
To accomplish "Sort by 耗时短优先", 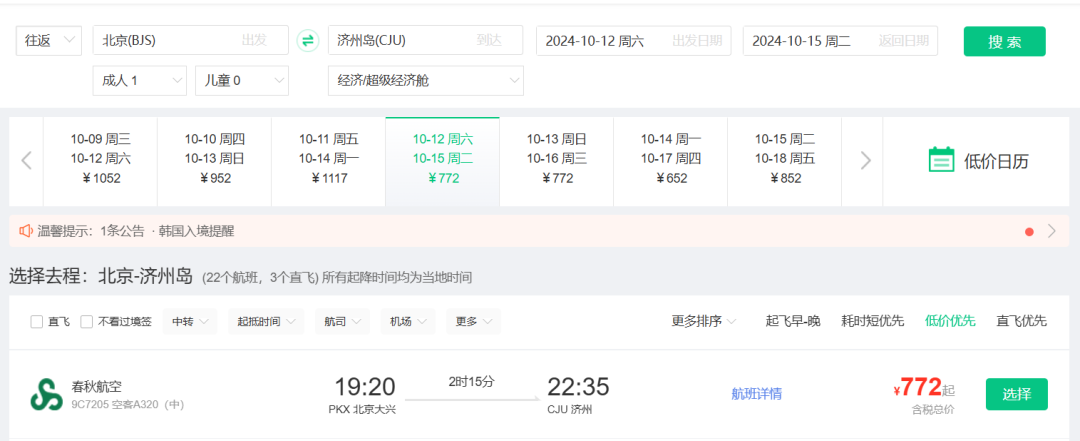I will [x=873, y=321].
